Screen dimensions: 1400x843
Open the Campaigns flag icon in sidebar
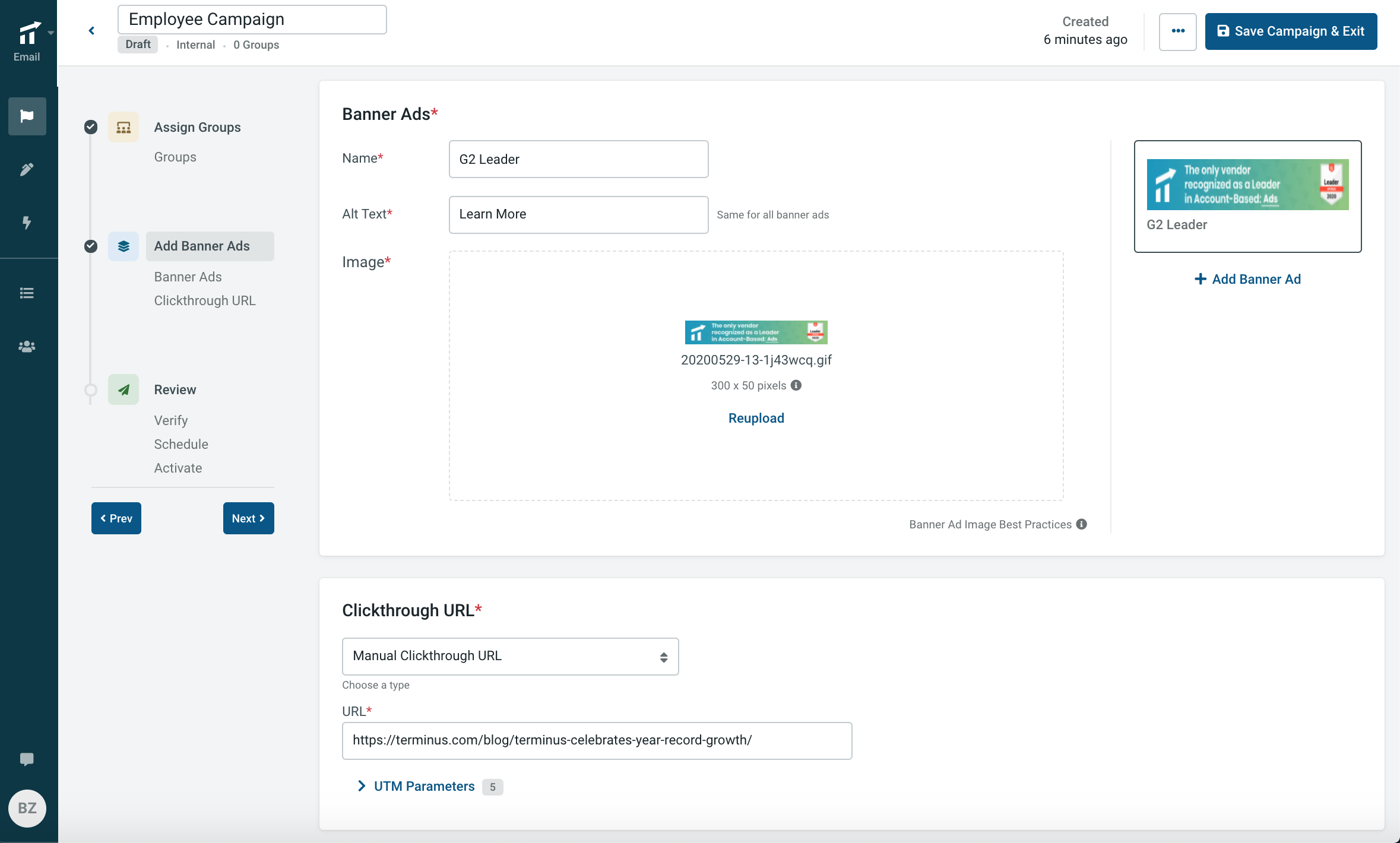pyautogui.click(x=27, y=116)
